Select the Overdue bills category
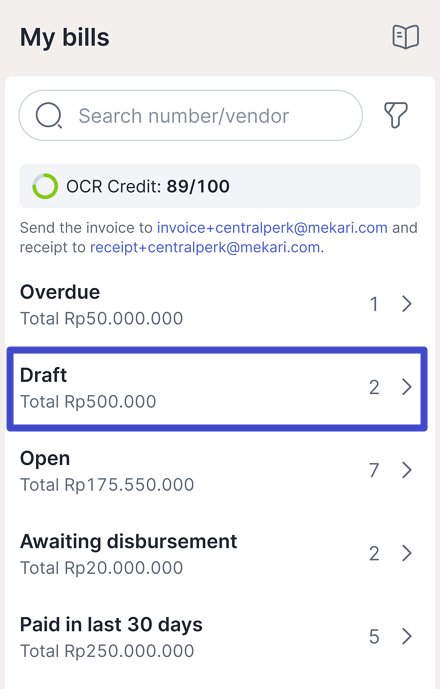 218,305
